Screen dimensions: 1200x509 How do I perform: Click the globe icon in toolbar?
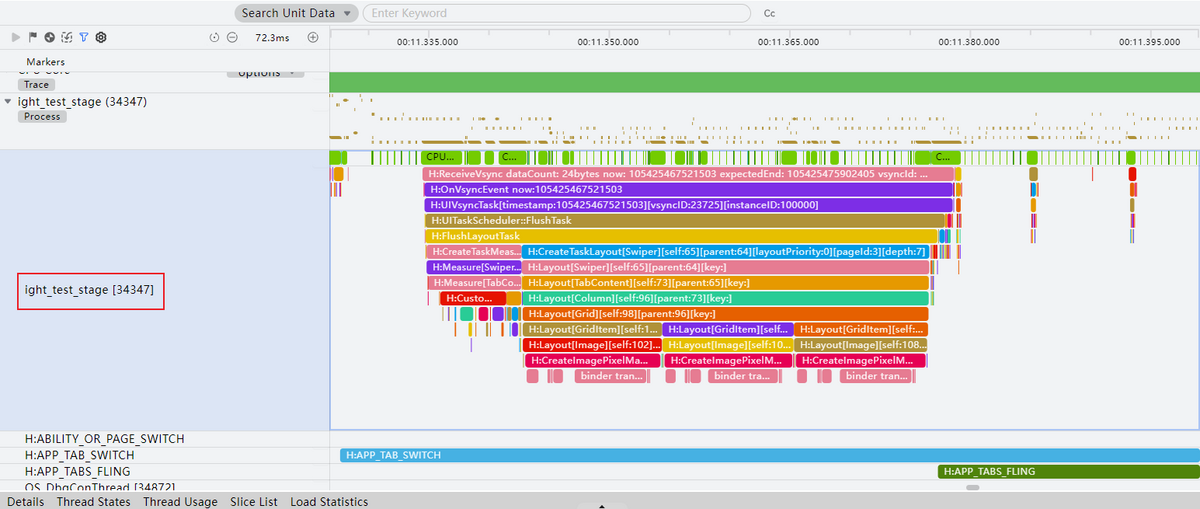(x=49, y=37)
